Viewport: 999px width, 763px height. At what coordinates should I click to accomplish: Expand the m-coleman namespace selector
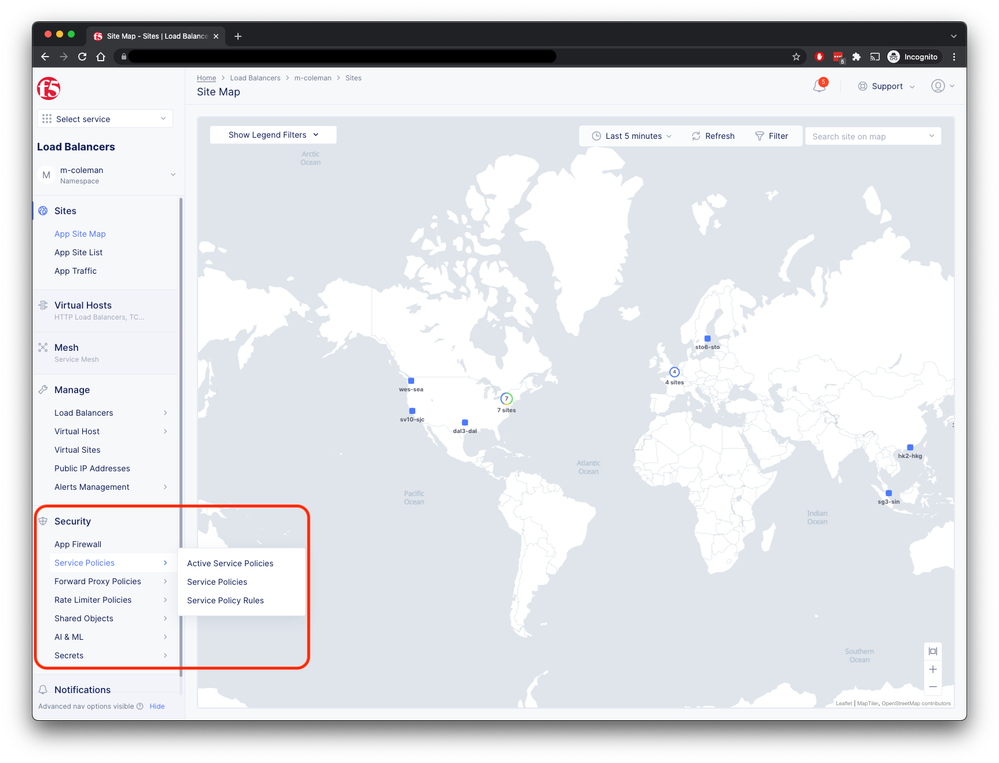click(105, 175)
